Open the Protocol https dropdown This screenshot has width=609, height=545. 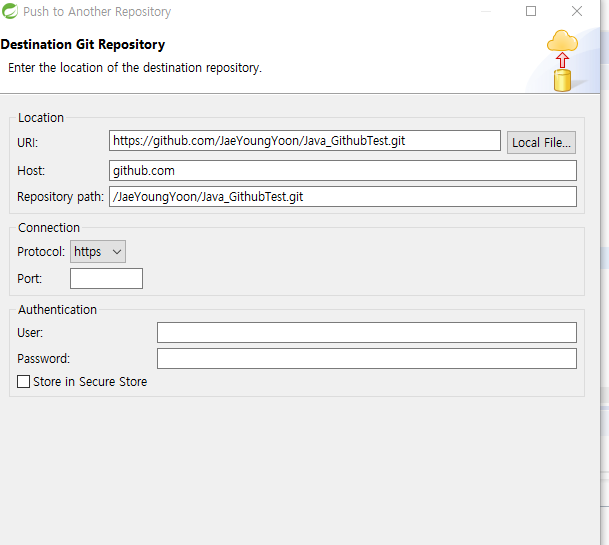point(98,252)
